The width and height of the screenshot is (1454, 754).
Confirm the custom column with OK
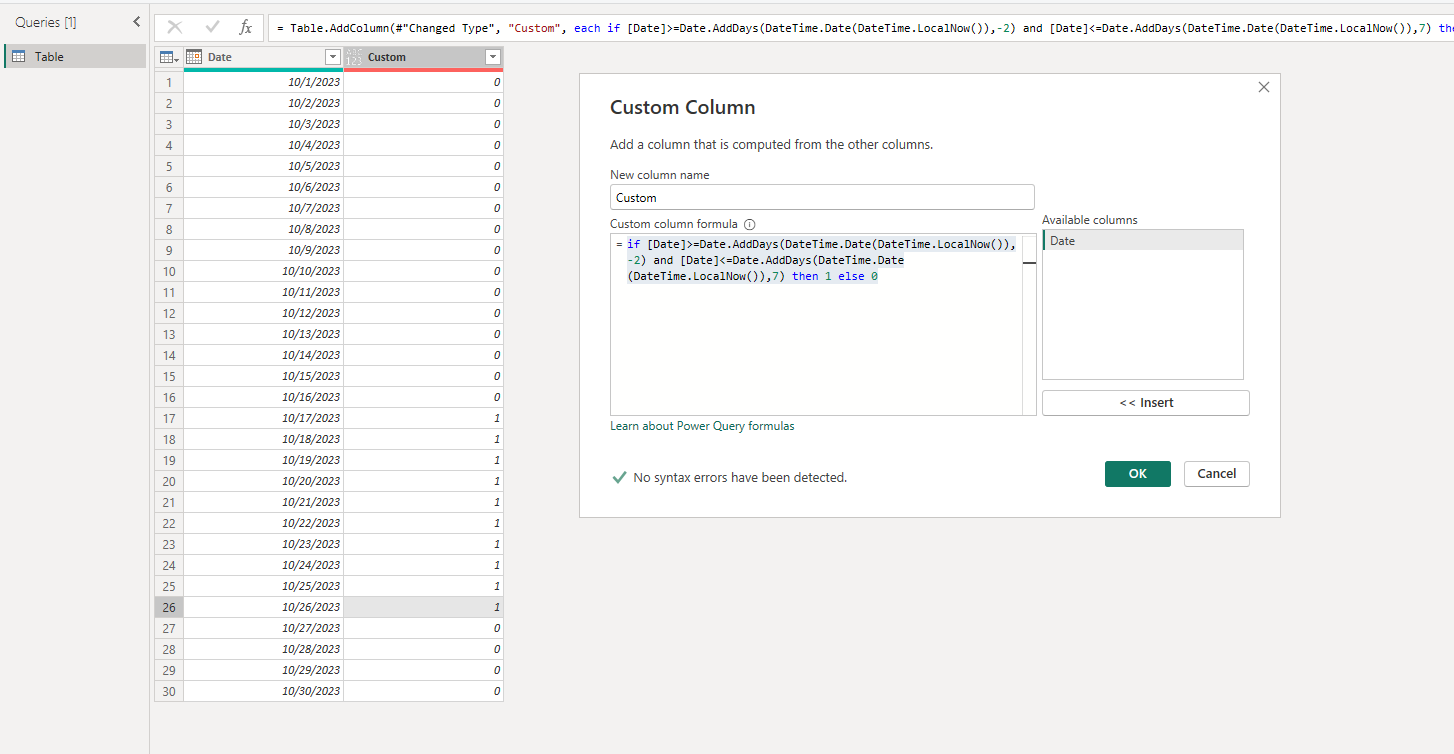(1138, 474)
